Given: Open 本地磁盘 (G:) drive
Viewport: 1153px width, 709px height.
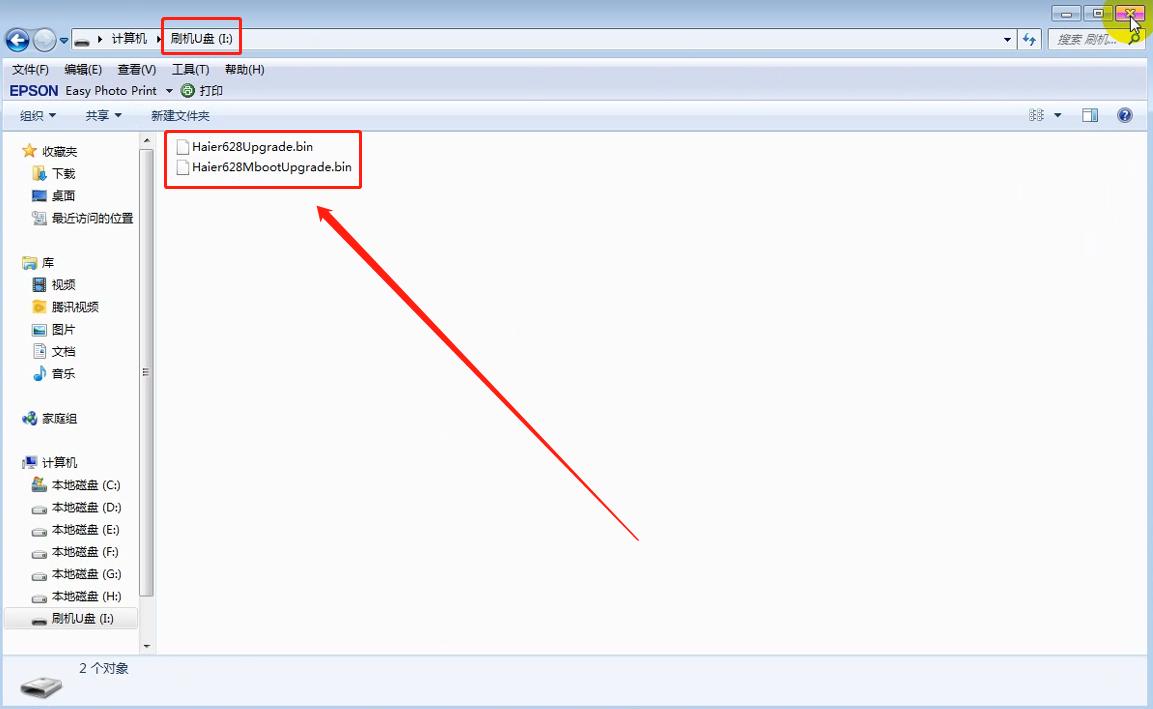Looking at the screenshot, I should (86, 574).
